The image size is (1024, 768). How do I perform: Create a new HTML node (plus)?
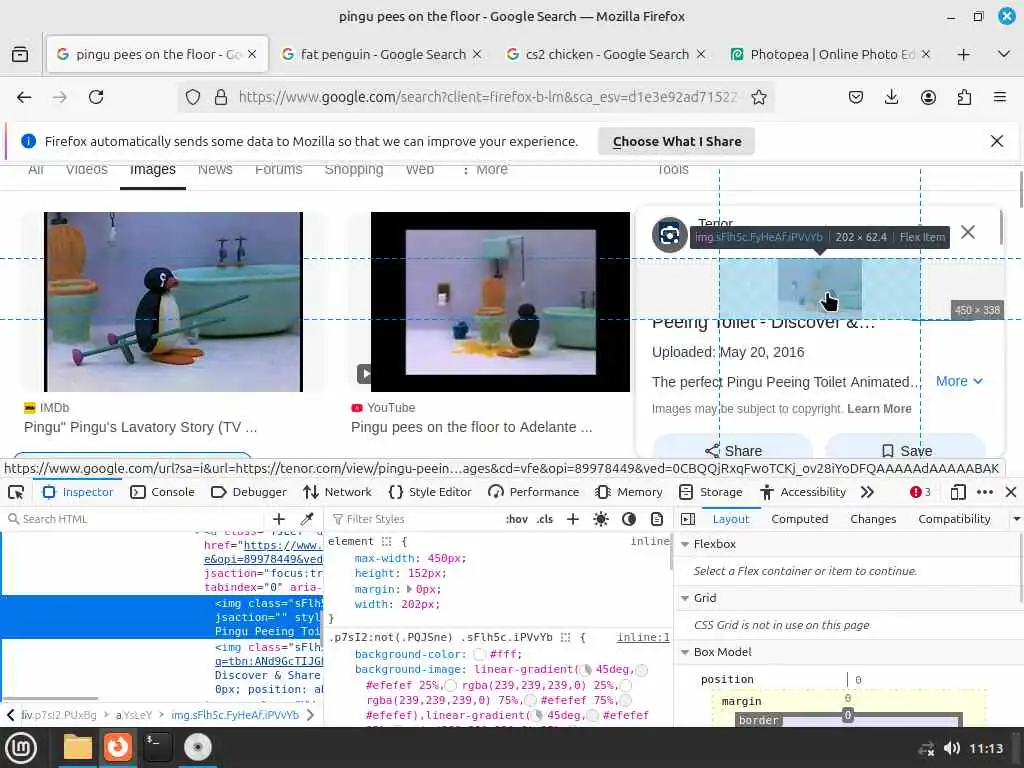(x=279, y=519)
